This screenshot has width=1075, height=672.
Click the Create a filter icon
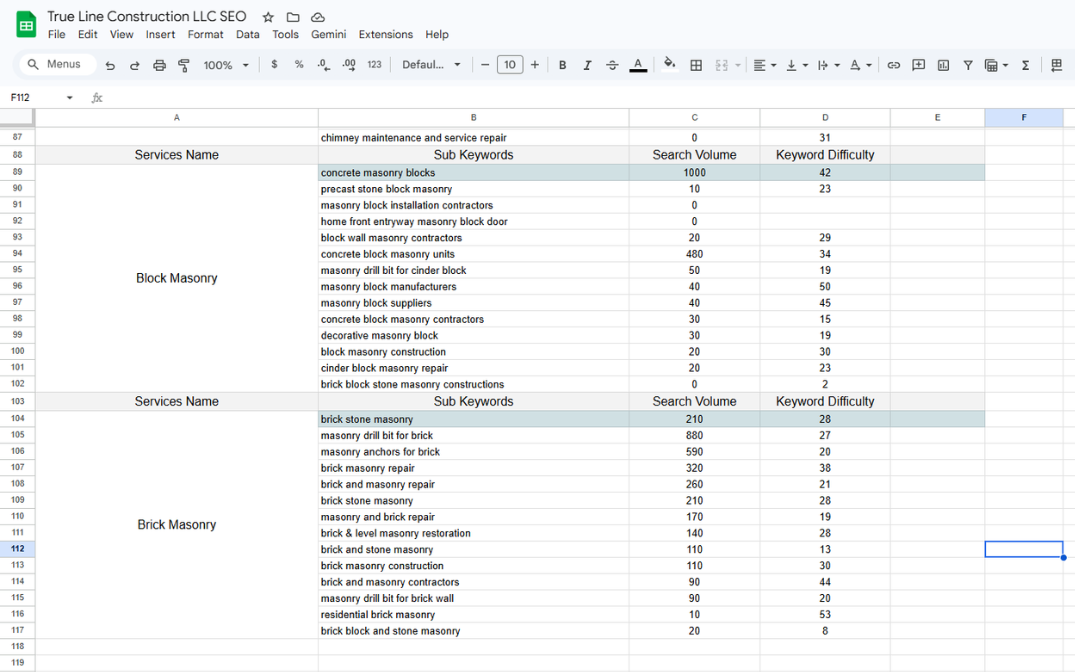[968, 65]
